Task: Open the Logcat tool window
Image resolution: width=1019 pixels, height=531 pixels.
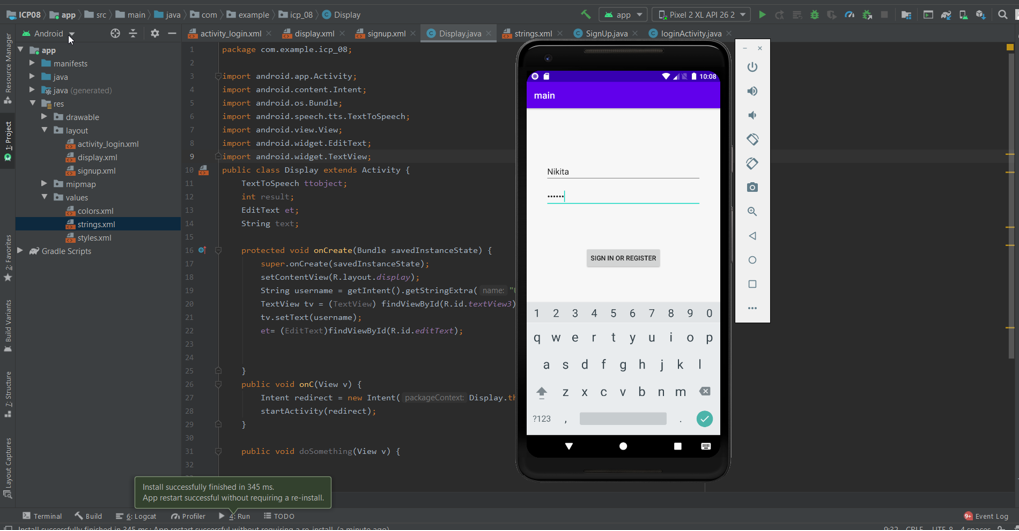Action: 136,516
